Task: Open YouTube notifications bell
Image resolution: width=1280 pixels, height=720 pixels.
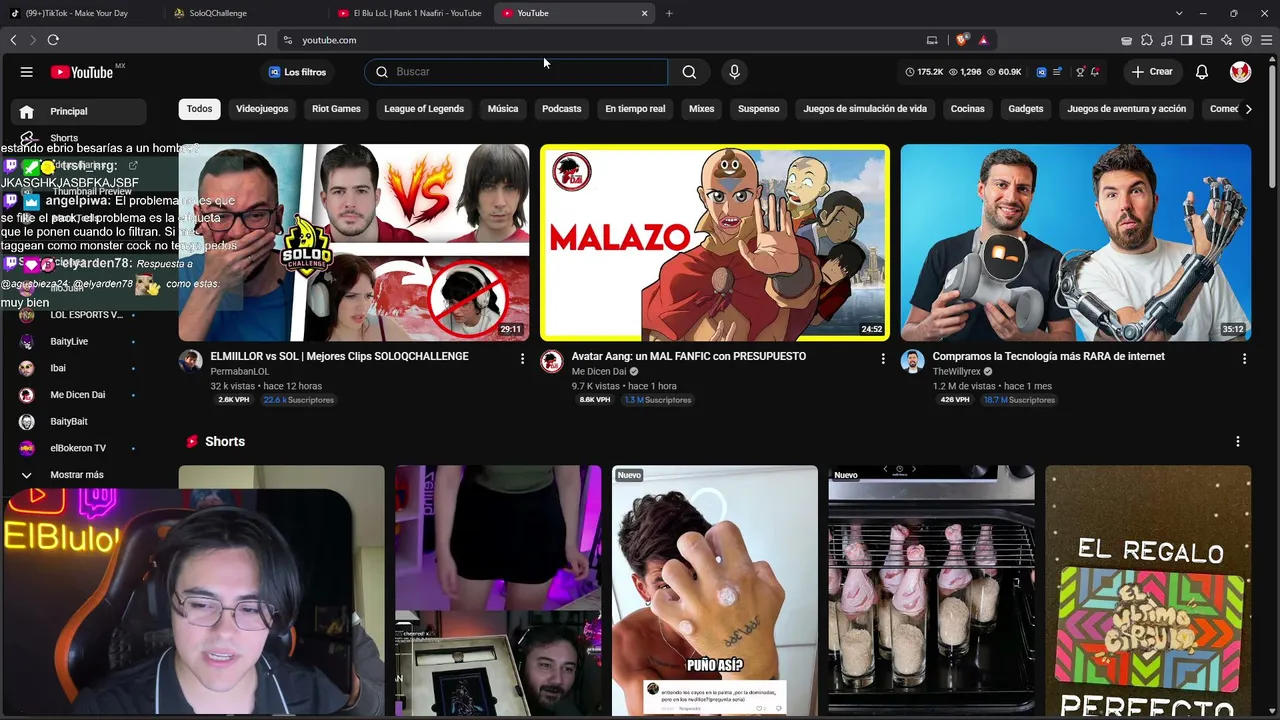Action: (1202, 72)
